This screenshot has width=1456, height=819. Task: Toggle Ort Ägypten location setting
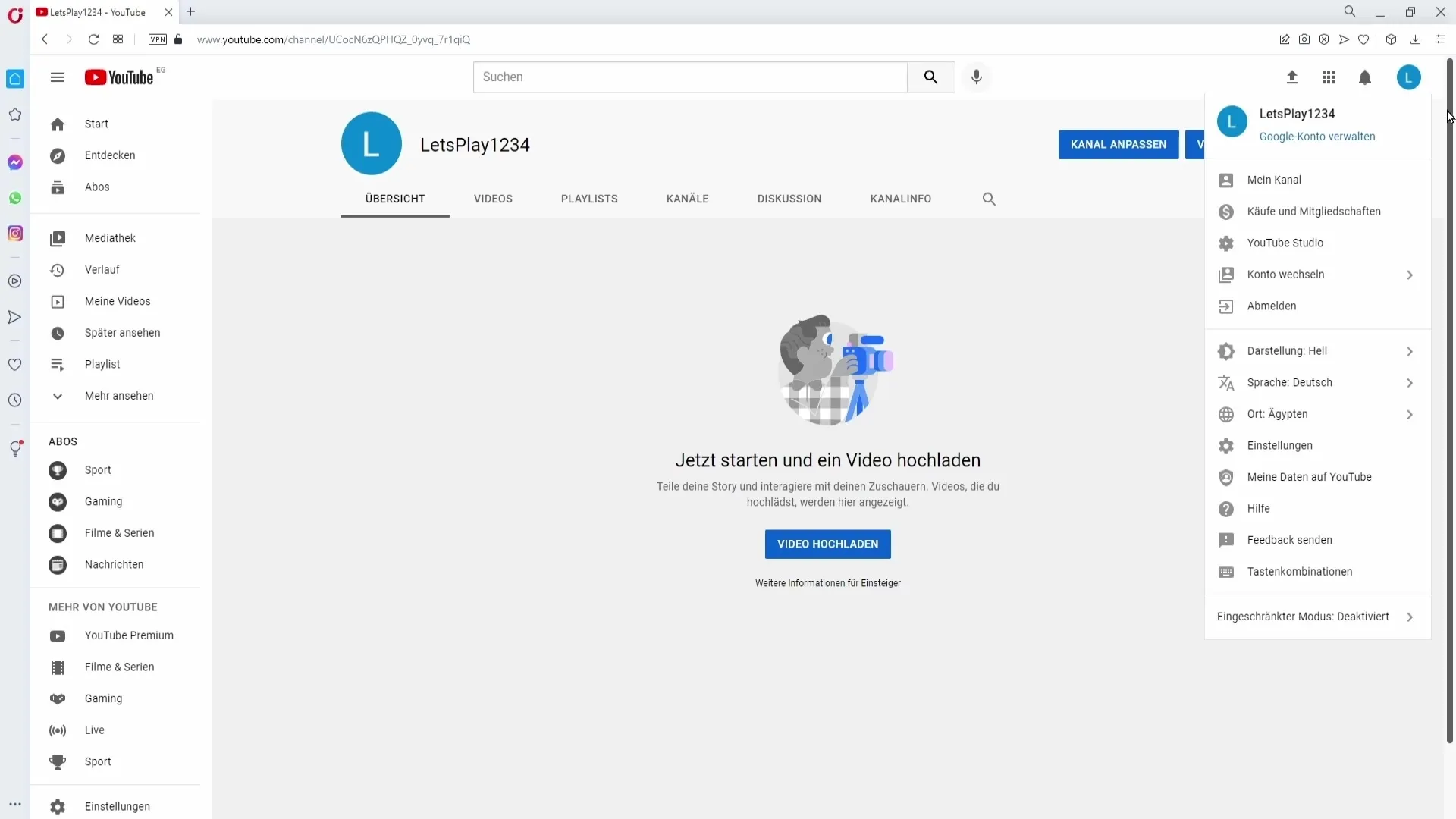tap(1316, 413)
